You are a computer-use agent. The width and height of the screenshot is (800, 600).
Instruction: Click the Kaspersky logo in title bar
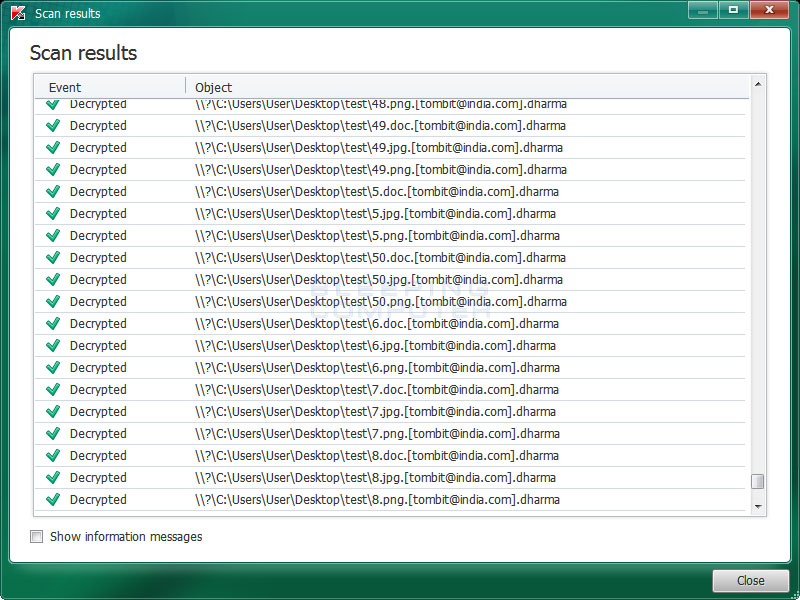pyautogui.click(x=17, y=13)
